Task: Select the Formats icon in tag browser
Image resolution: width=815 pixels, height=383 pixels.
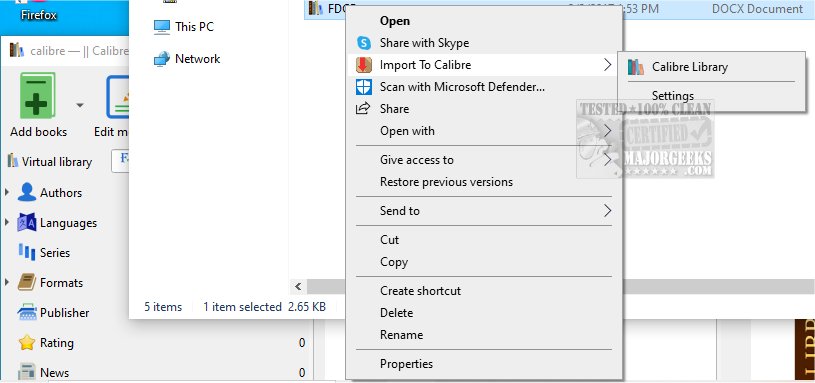Action: (x=27, y=282)
